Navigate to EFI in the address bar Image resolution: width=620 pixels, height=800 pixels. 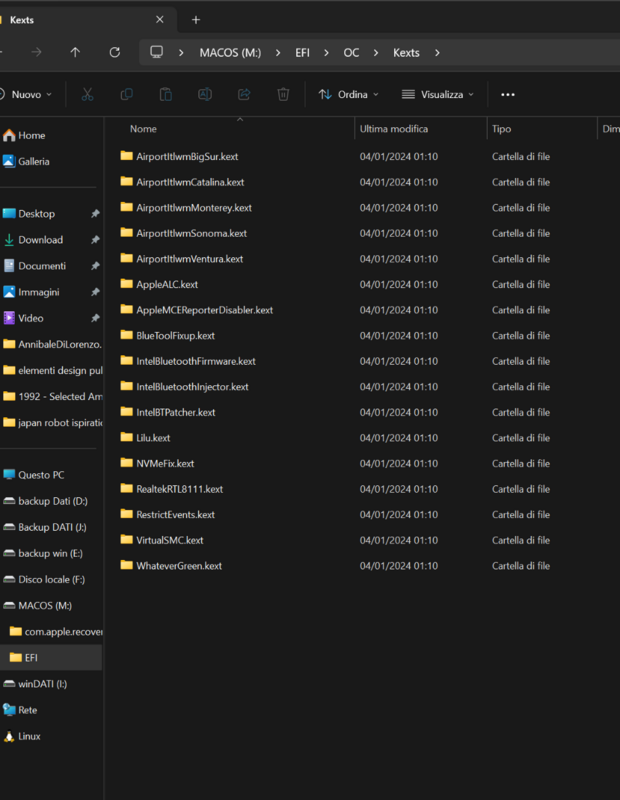[x=302, y=53]
